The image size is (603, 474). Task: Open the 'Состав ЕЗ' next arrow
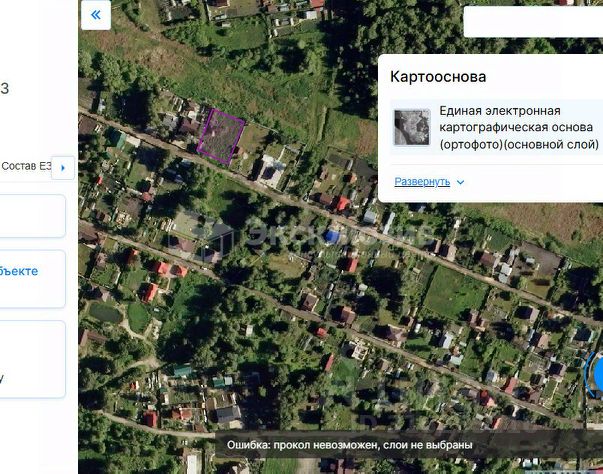pyautogui.click(x=63, y=168)
